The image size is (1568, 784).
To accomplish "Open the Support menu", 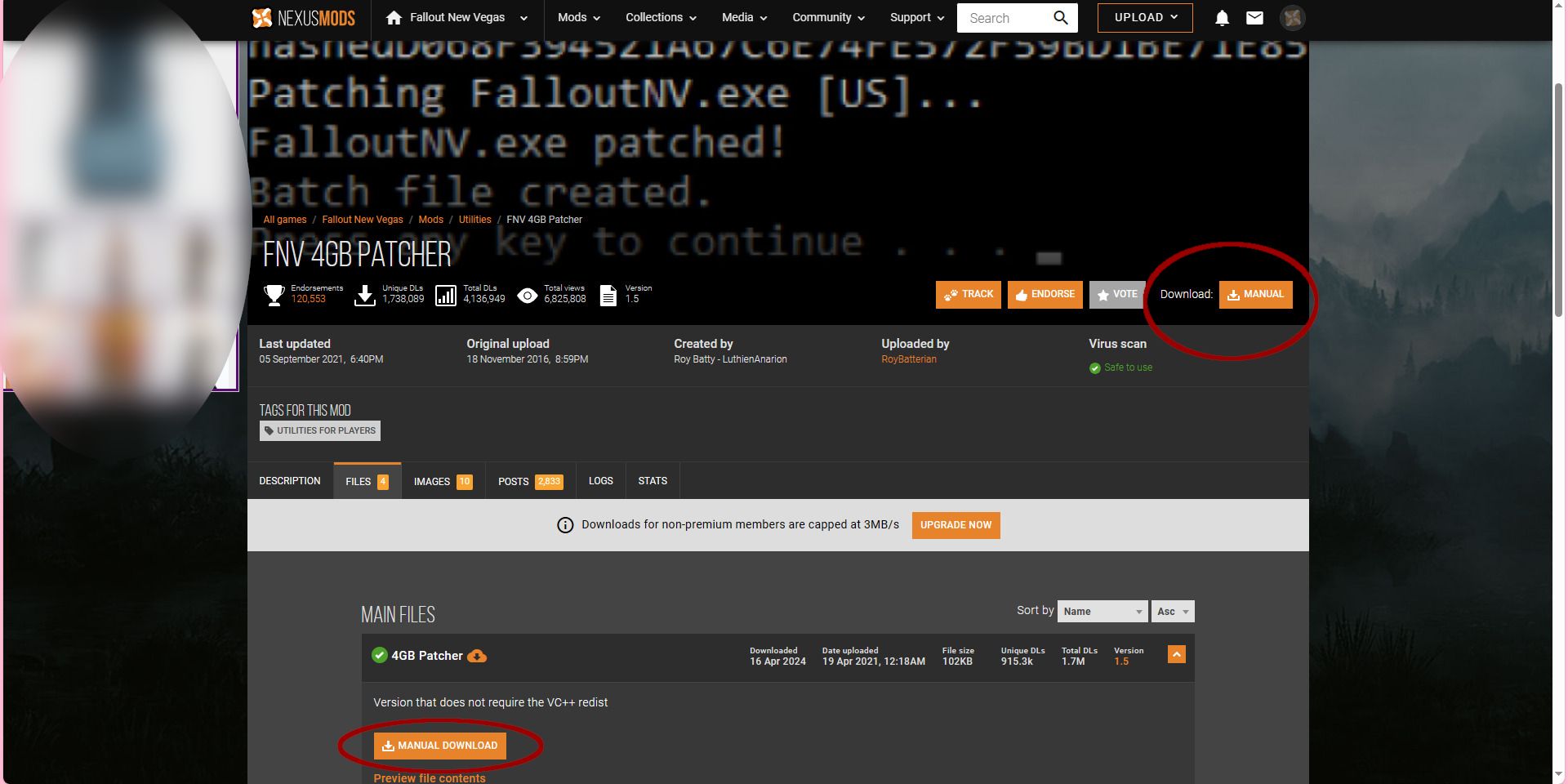I will pyautogui.click(x=917, y=17).
